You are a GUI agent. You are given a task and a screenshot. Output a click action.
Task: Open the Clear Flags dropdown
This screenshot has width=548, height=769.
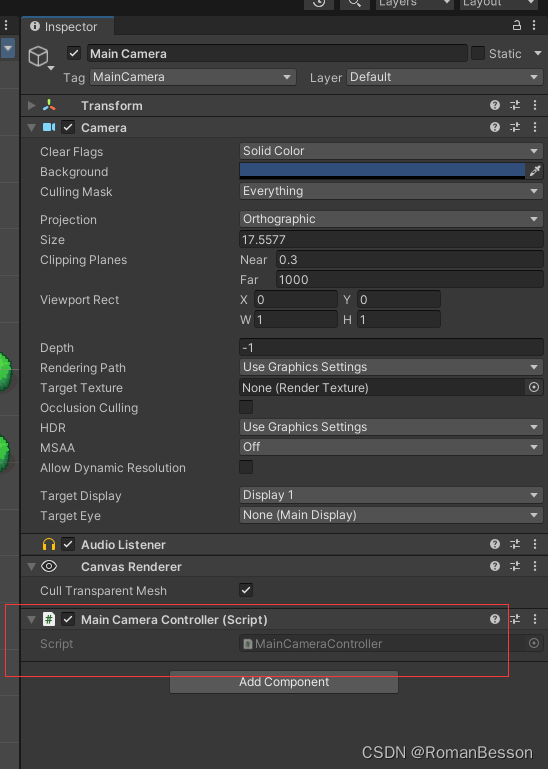pyautogui.click(x=391, y=151)
